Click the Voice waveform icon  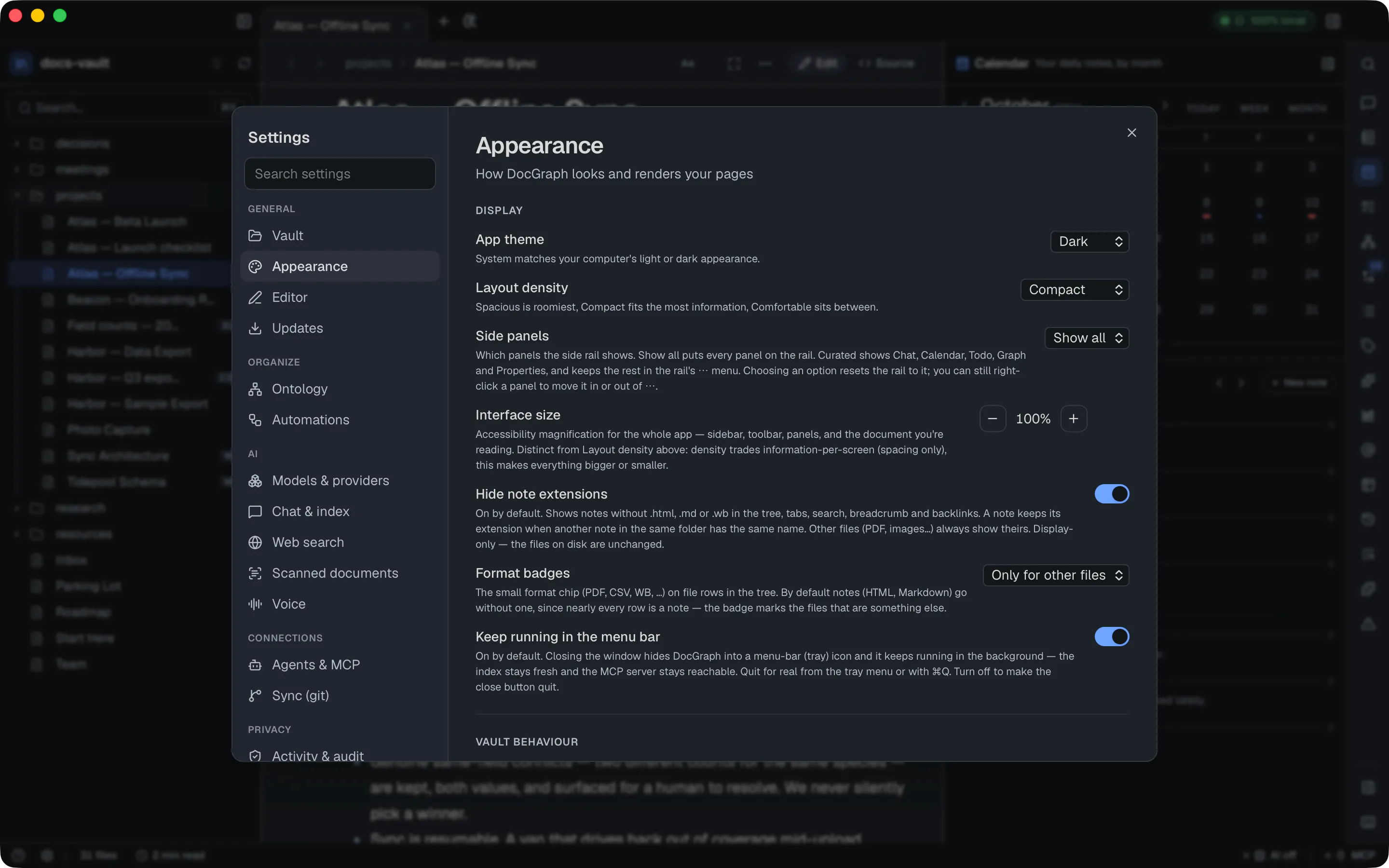(255, 604)
